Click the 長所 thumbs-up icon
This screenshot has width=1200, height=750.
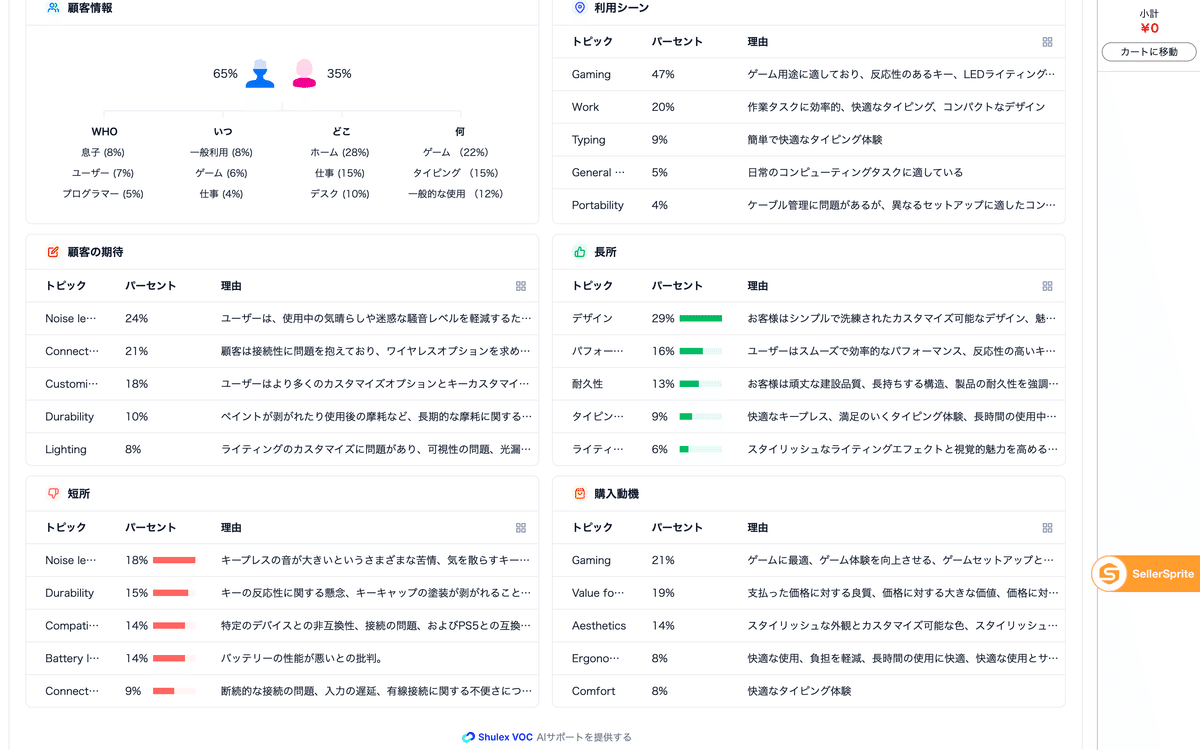pyautogui.click(x=580, y=252)
